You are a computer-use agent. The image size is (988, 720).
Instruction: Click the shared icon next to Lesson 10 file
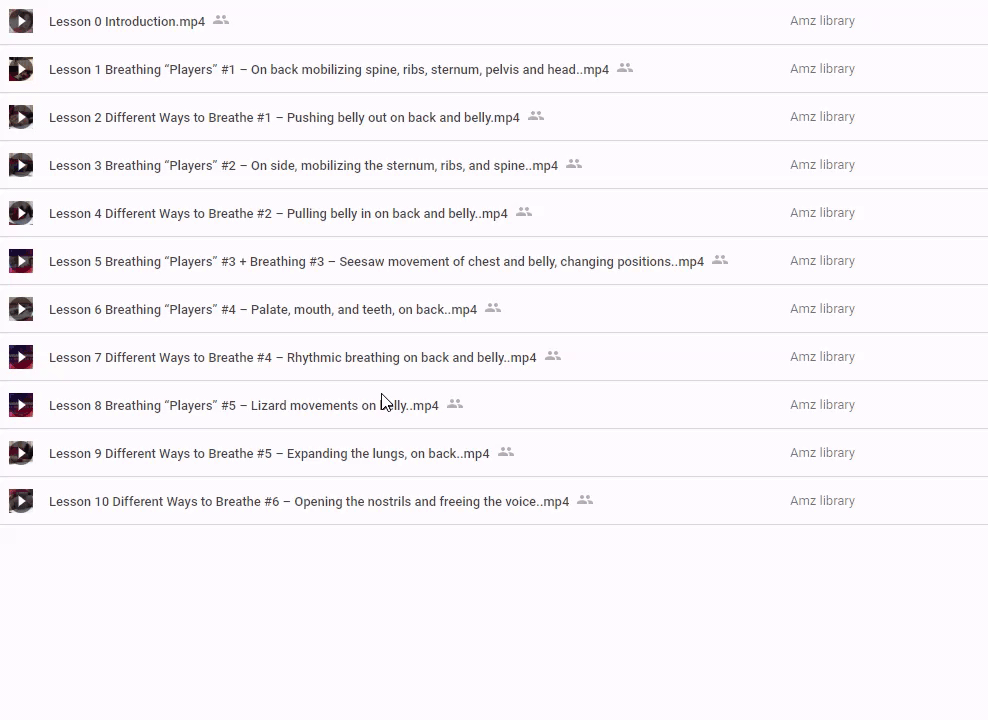pos(585,500)
